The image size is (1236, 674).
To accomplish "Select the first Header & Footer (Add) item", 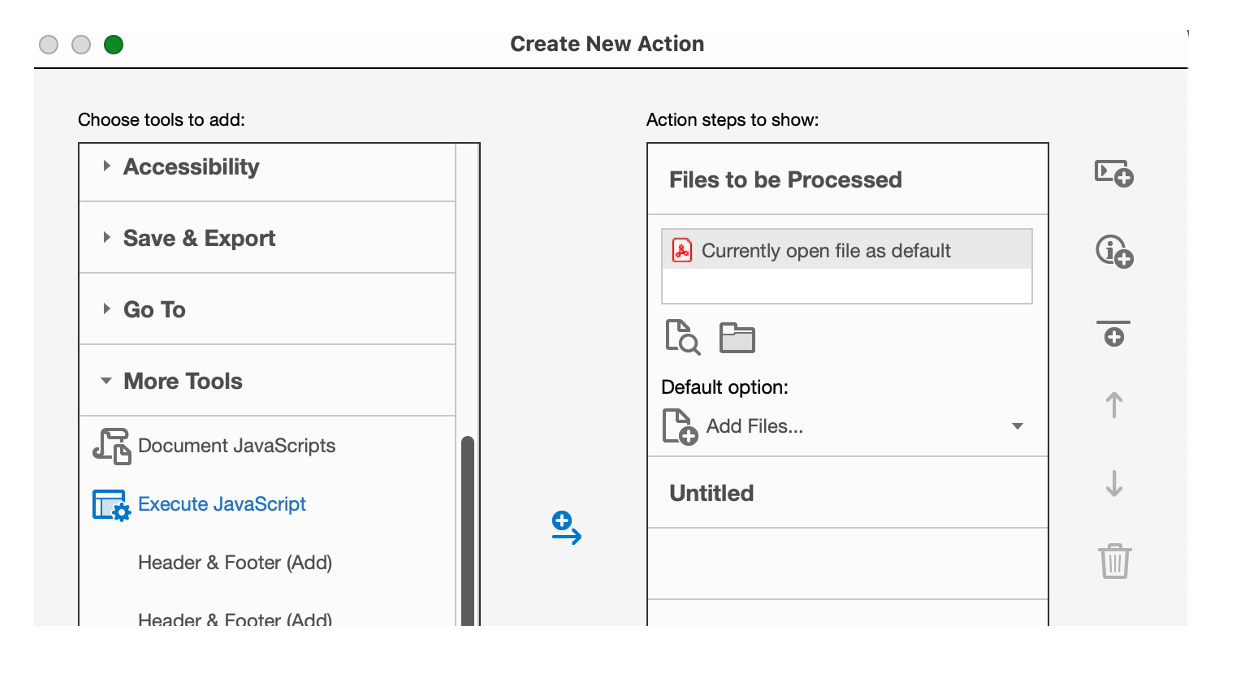I will 235,563.
